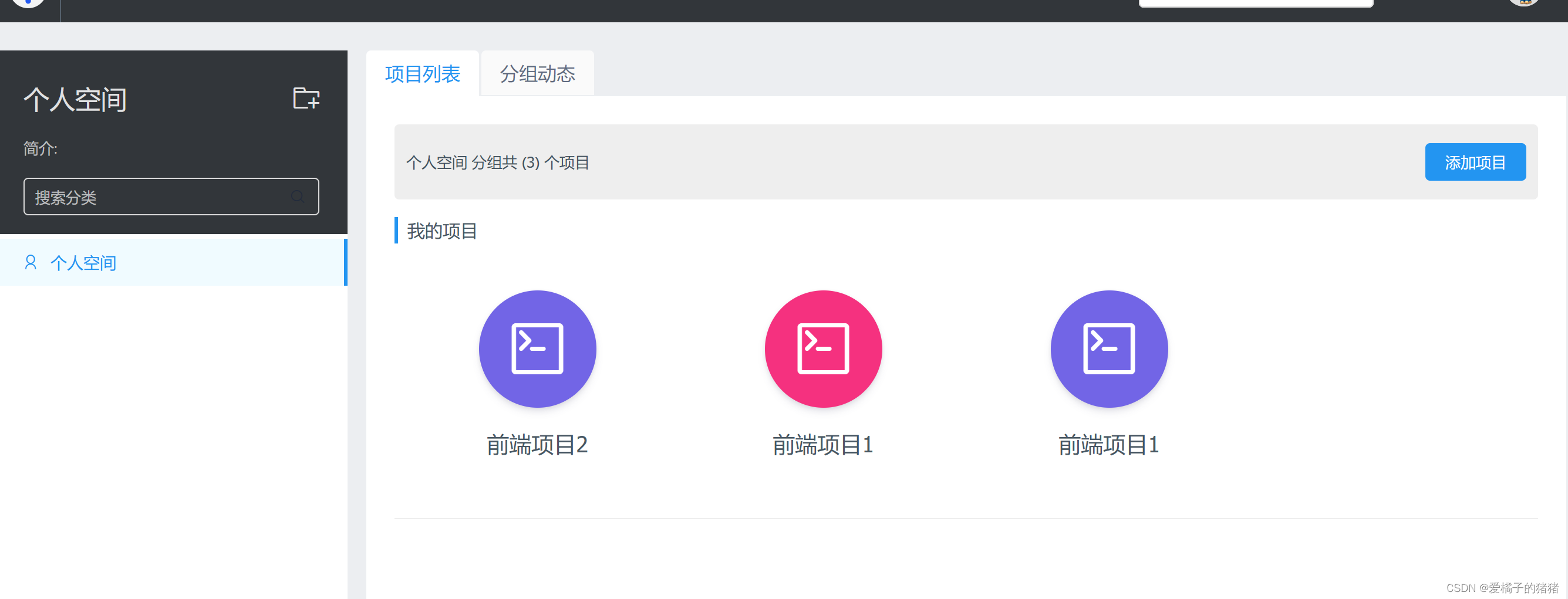Screen dimensions: 1568x599
Task: Click the 个人空间 分组共 (3) 个项目 text
Action: pos(497,163)
